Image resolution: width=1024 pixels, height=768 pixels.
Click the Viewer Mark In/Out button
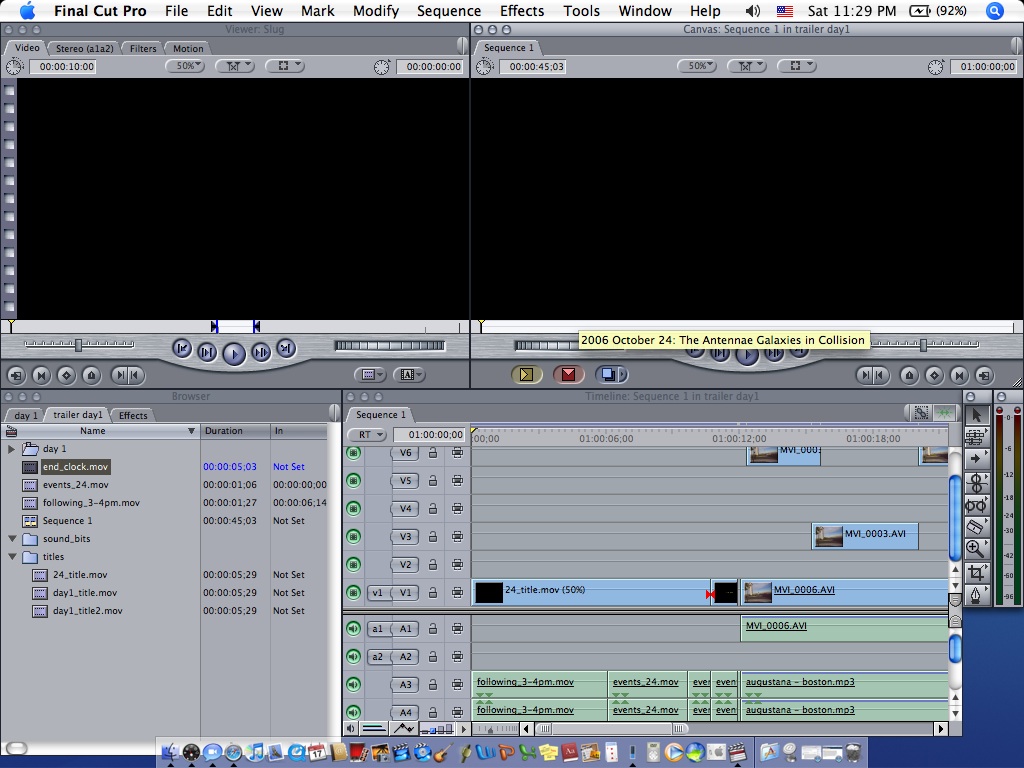pos(127,375)
